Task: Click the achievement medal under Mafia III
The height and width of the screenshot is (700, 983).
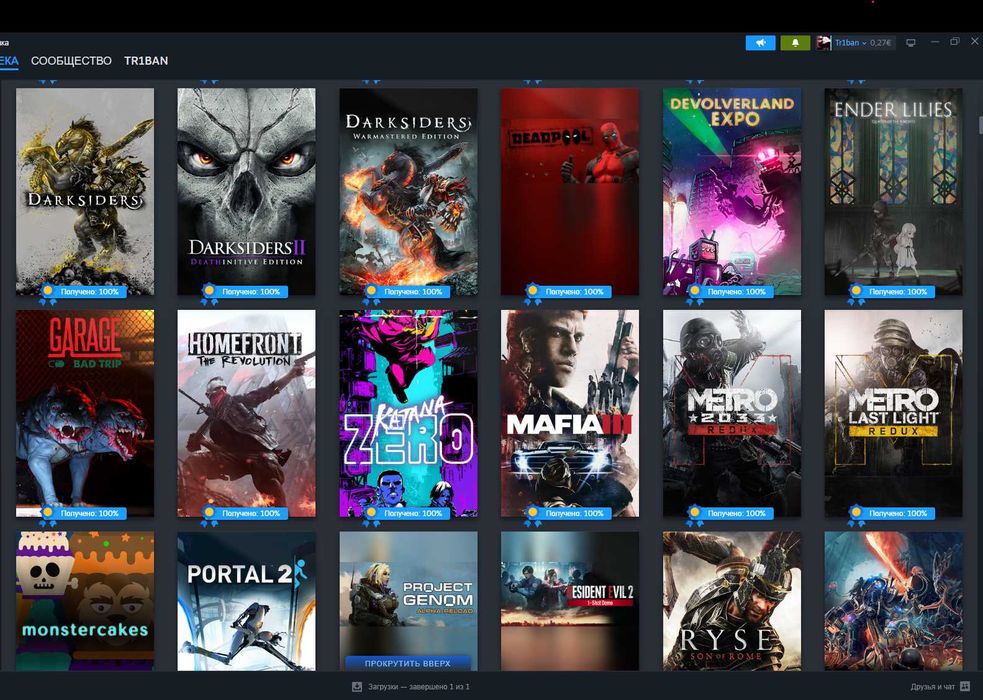Action: 532,515
